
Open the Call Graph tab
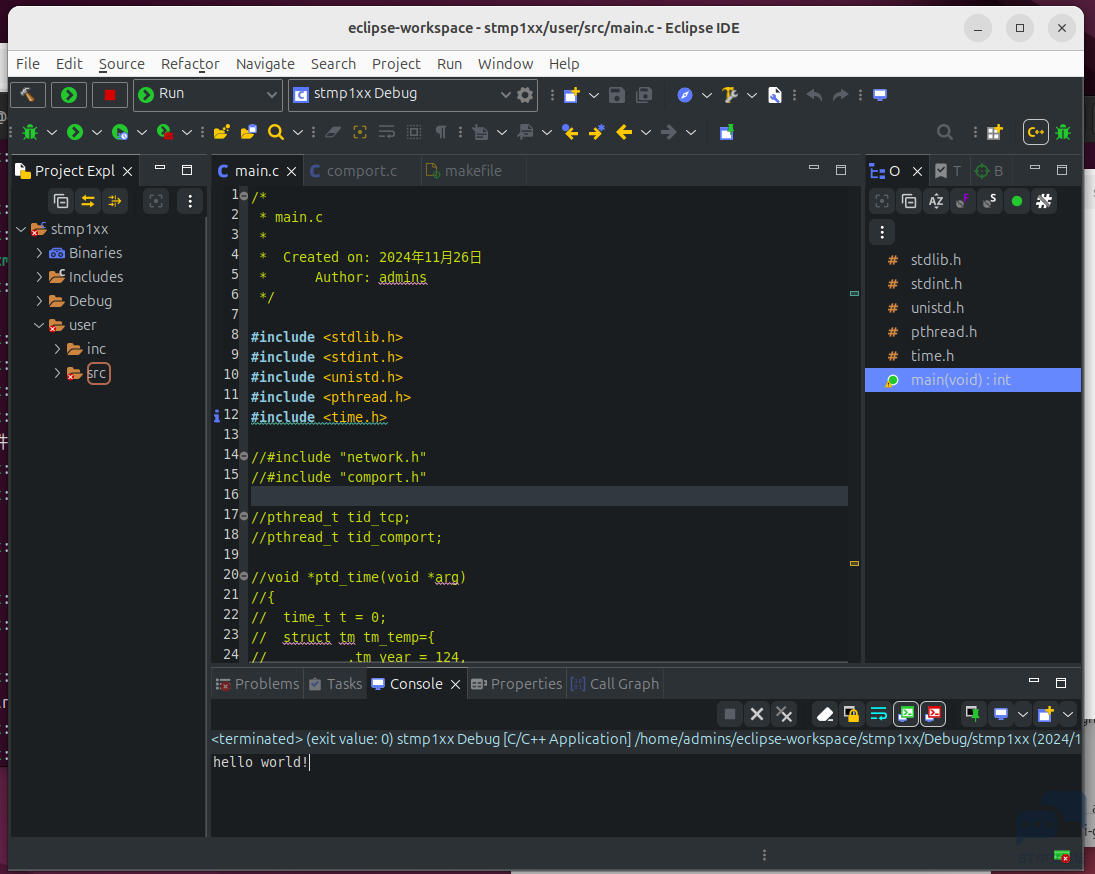click(615, 684)
